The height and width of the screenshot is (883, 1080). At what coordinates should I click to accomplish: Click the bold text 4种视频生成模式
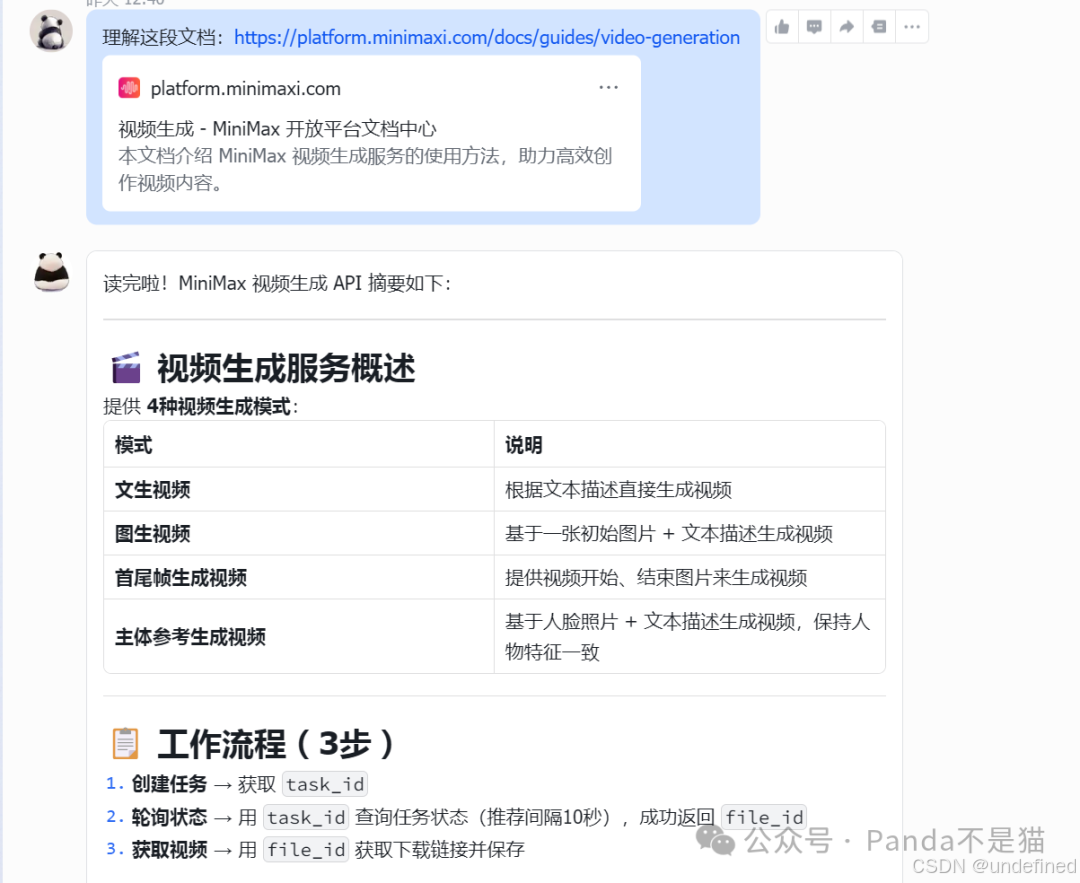(219, 406)
